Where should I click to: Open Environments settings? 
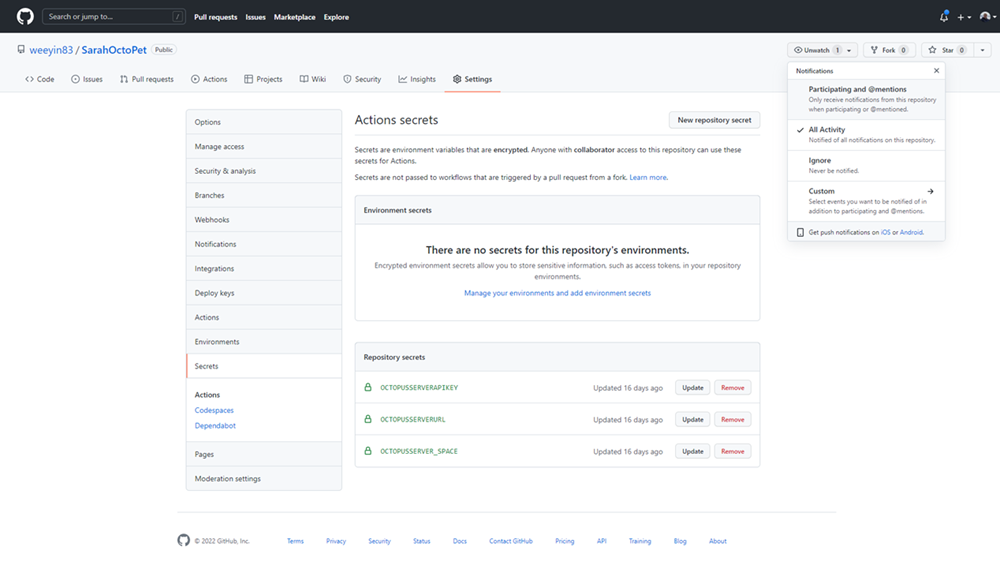tap(264, 342)
